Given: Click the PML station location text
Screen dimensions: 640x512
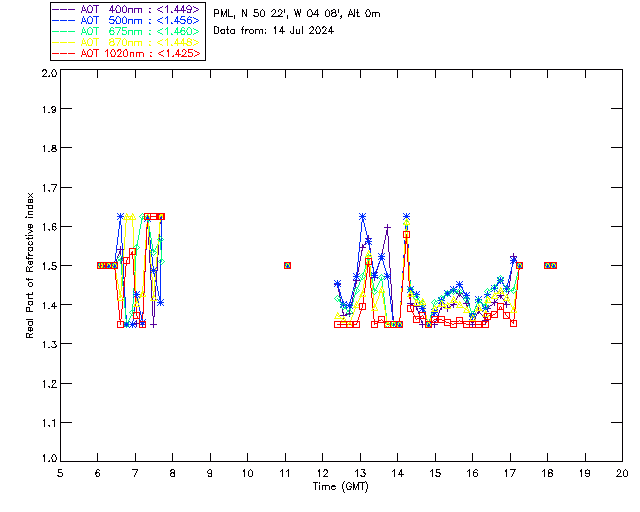Looking at the screenshot, I should point(297,14).
